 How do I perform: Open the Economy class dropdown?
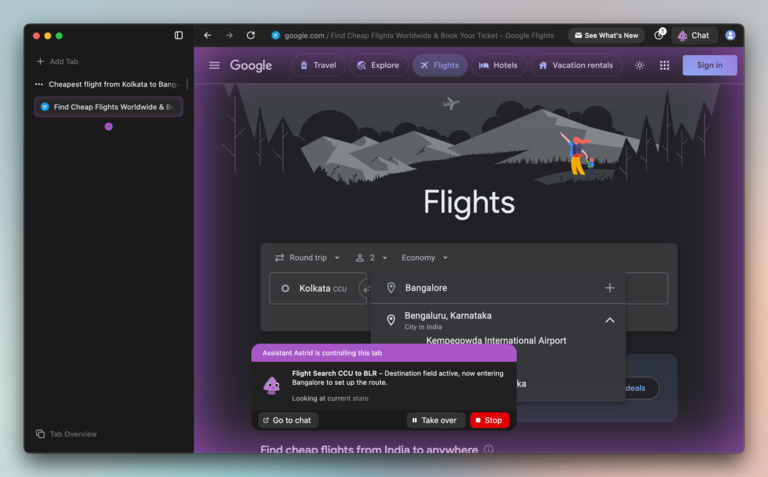pos(424,258)
